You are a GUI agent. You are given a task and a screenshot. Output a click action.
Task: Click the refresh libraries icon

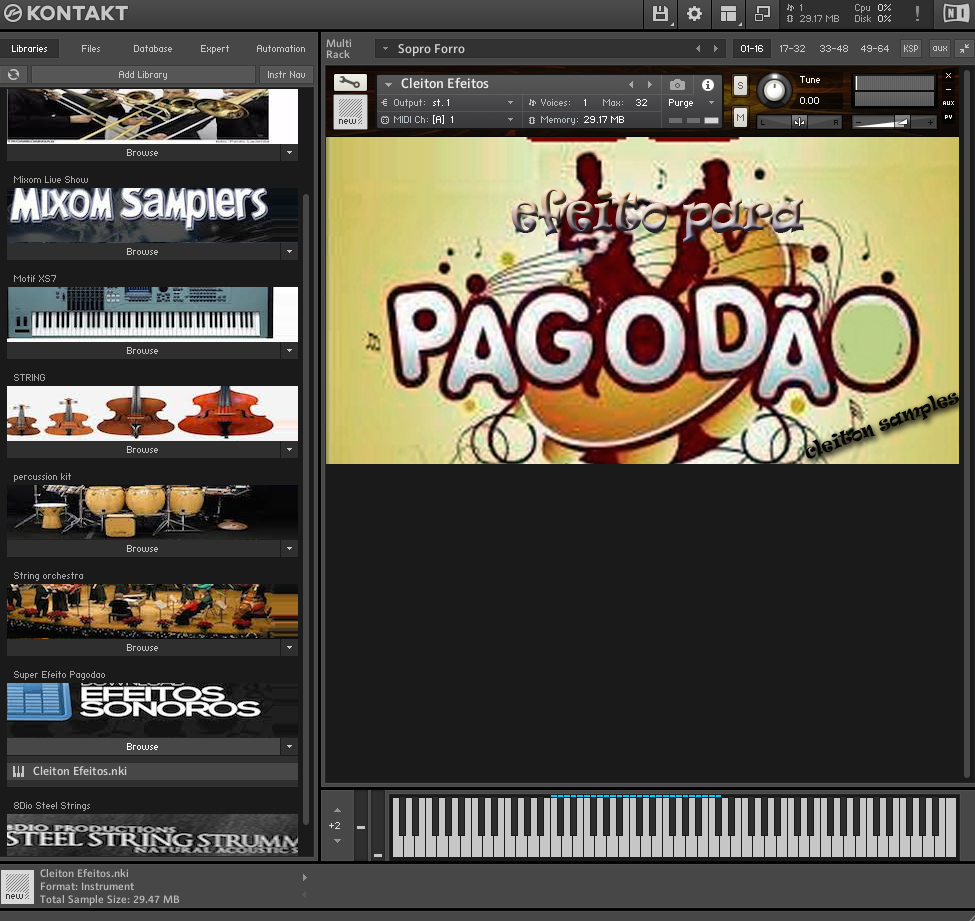14,75
